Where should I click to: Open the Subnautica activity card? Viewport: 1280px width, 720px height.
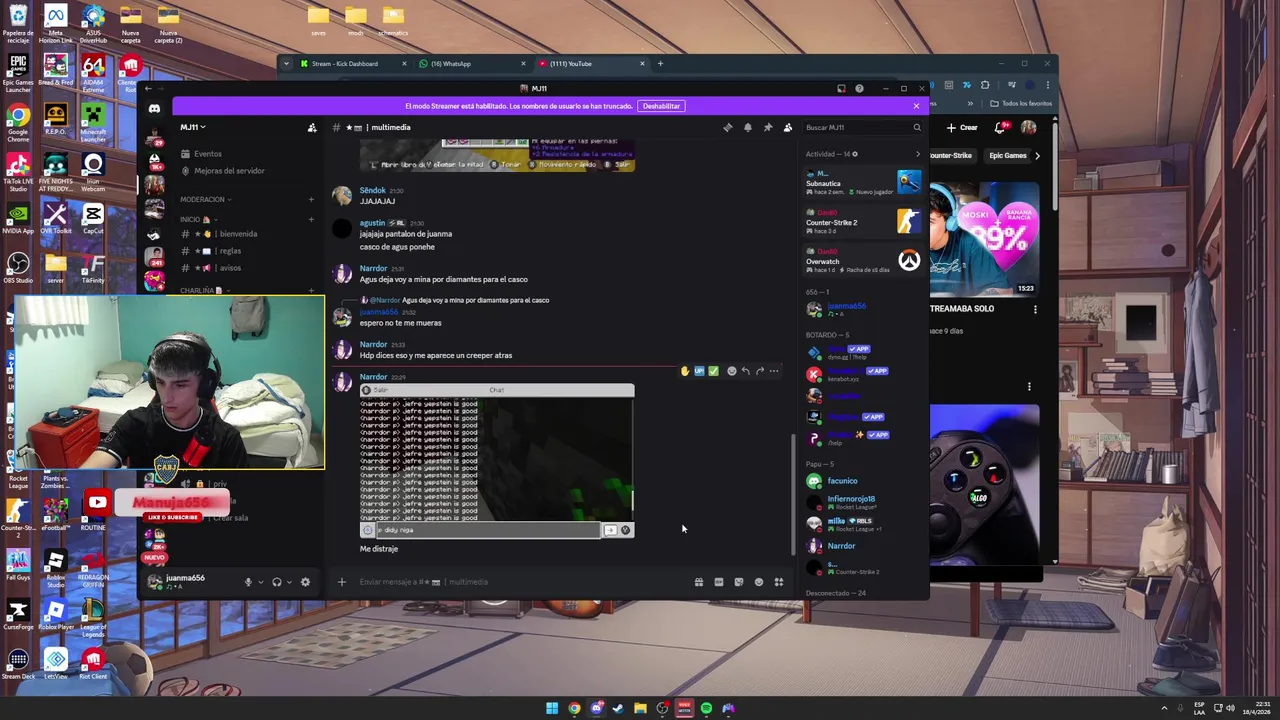point(863,182)
